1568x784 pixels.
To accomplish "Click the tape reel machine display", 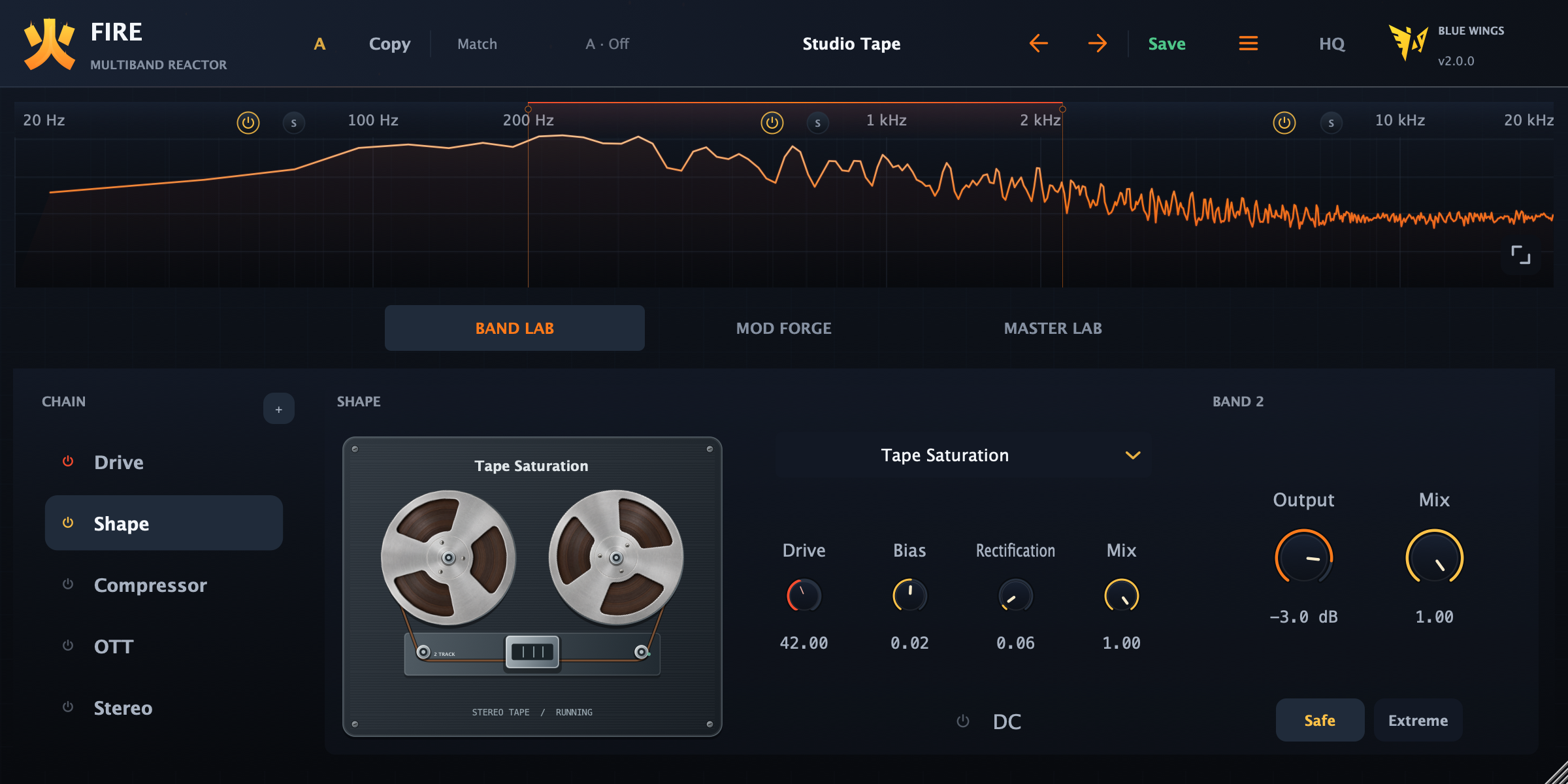I will 532,587.
